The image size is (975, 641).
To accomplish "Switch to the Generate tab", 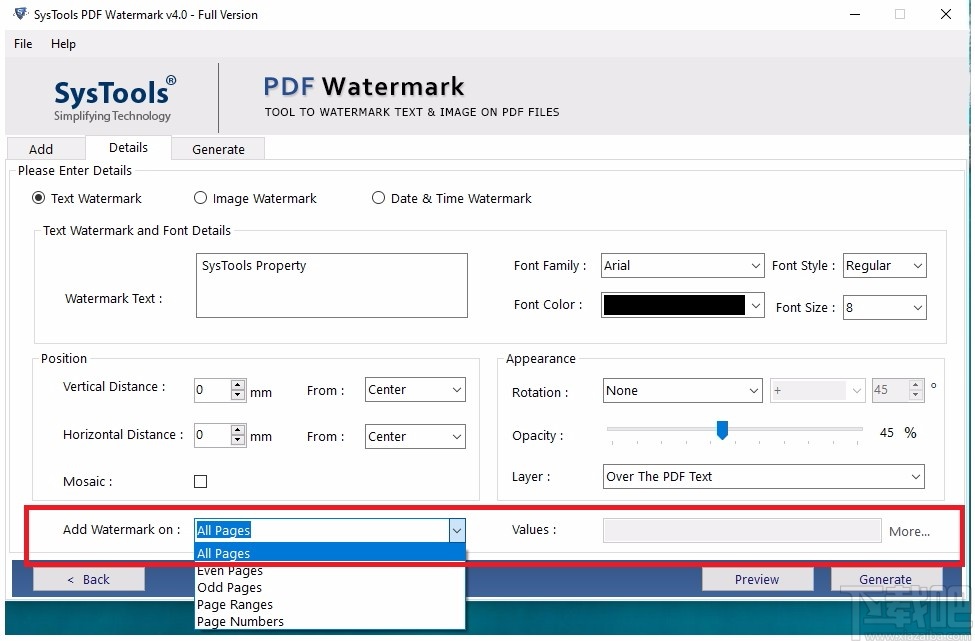I will [217, 147].
